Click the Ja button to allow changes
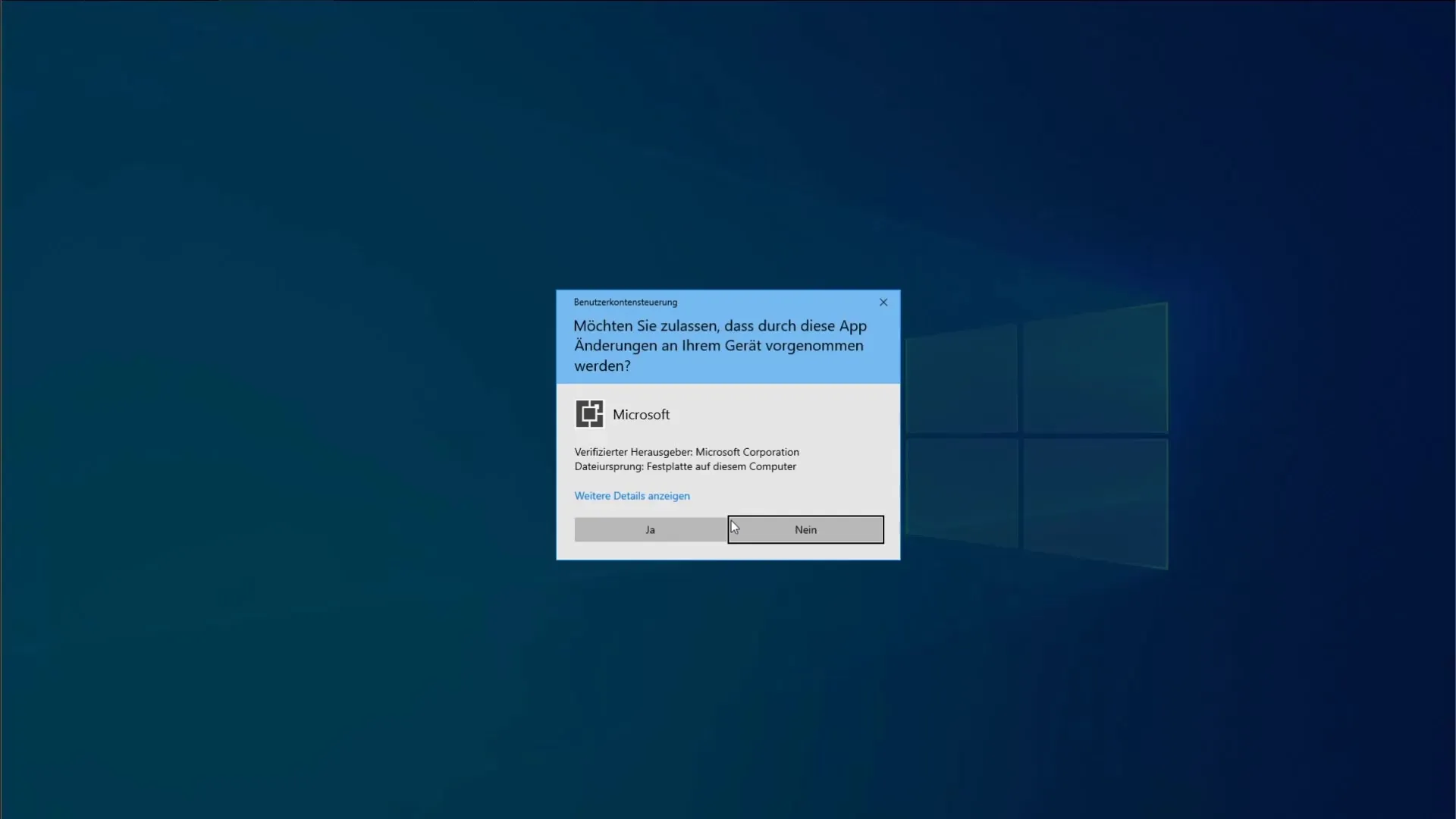The height and width of the screenshot is (819, 1456). pos(651,529)
